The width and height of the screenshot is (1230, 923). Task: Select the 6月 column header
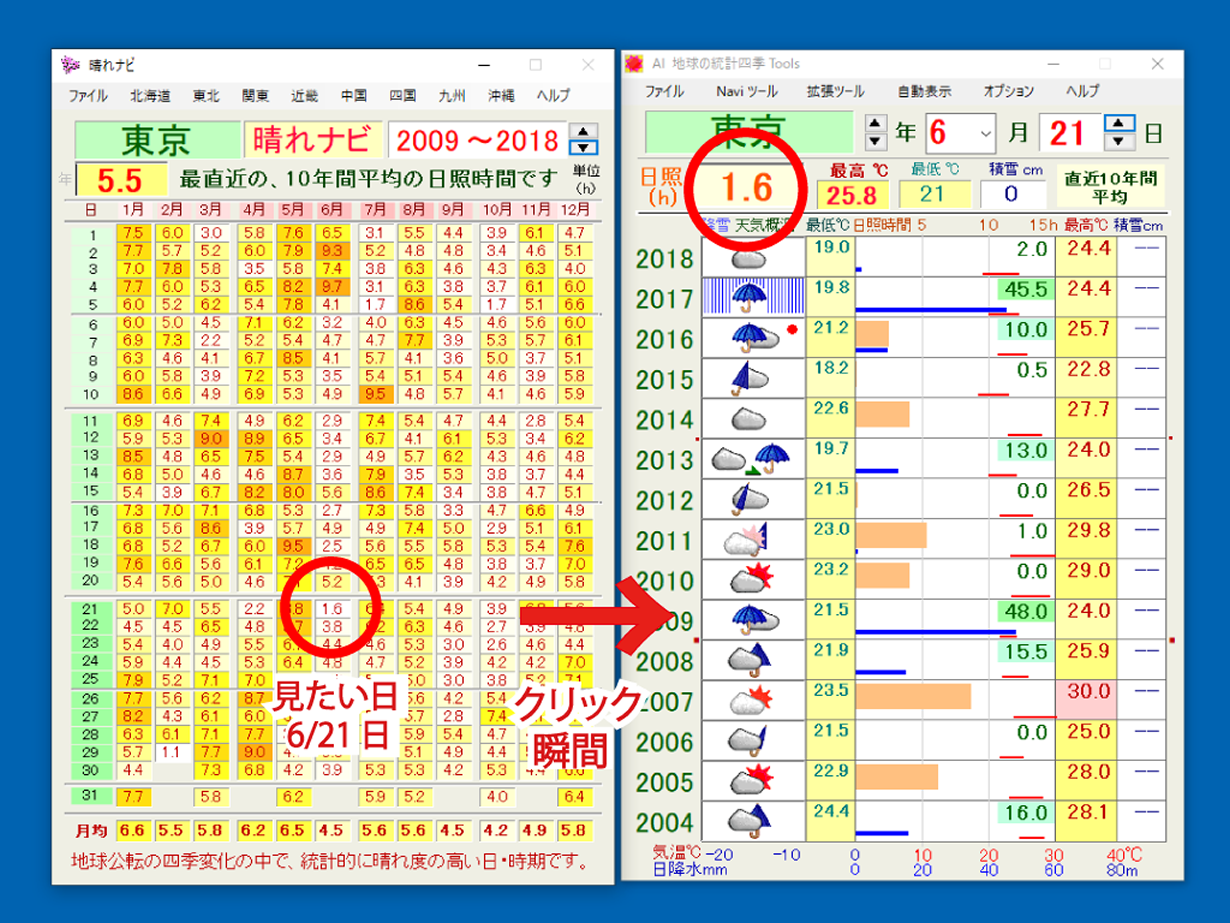point(331,210)
